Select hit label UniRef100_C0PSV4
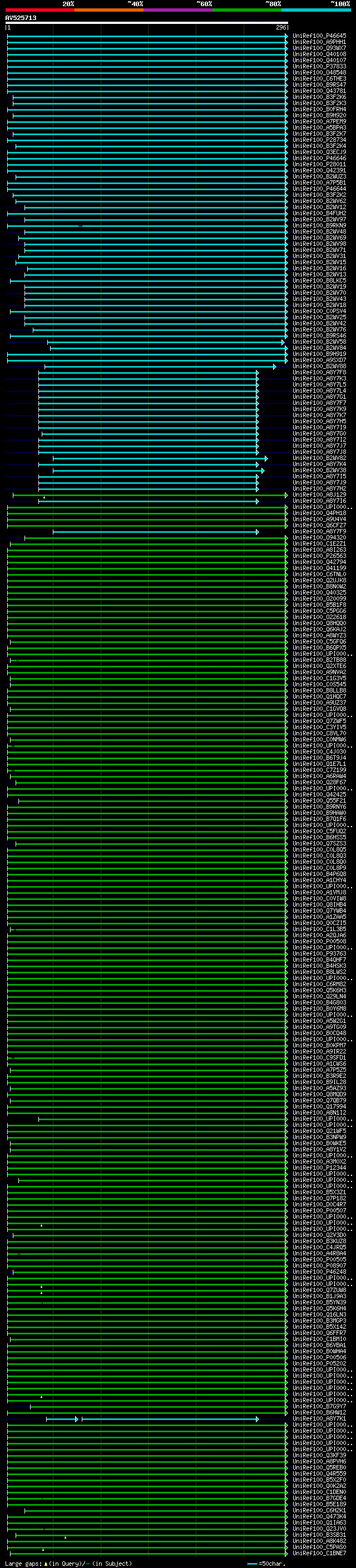The image size is (356, 1568). click(319, 311)
